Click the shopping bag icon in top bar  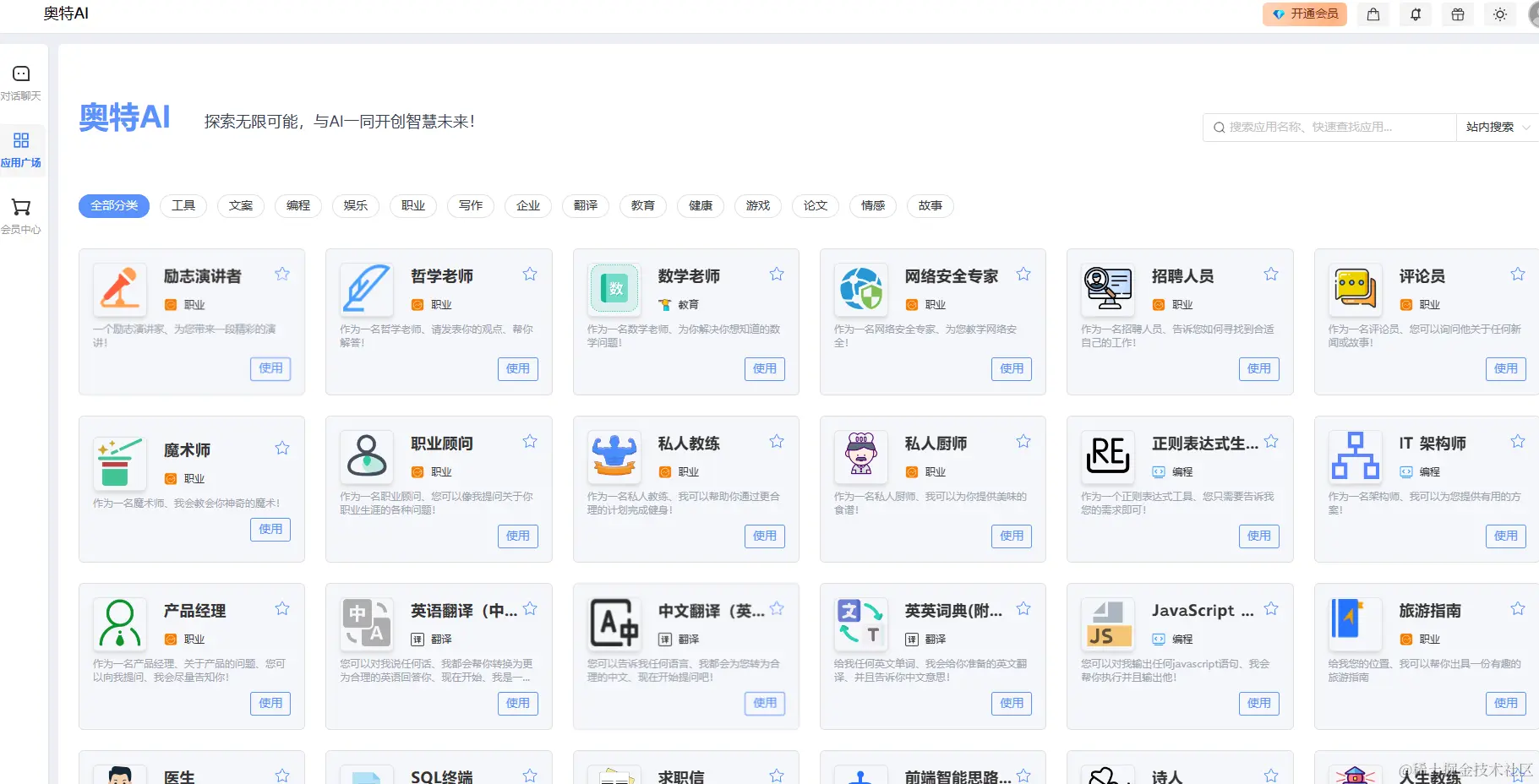pyautogui.click(x=1373, y=14)
